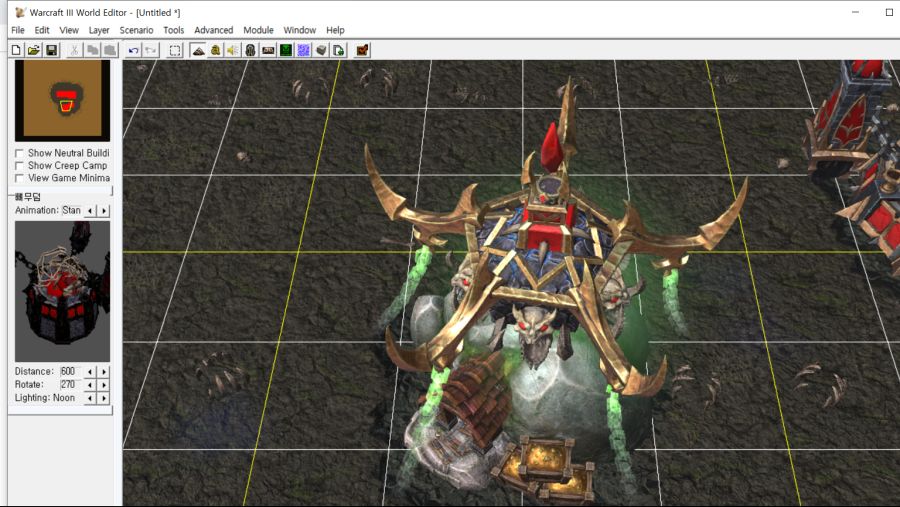
Task: Open the Import Manager box icon
Action: pos(321,51)
